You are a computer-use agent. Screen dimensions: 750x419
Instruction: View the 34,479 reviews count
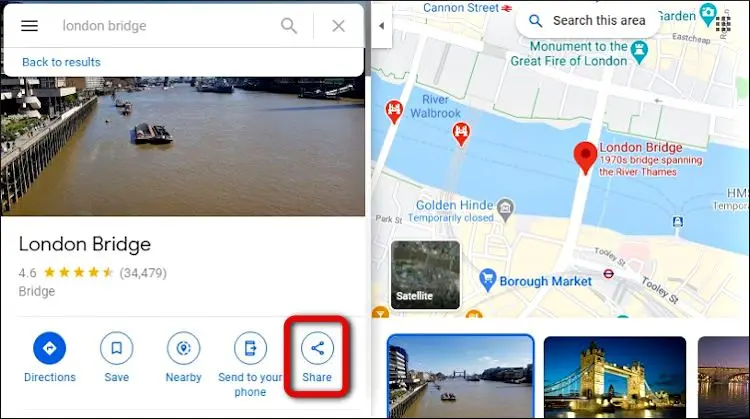[143, 273]
